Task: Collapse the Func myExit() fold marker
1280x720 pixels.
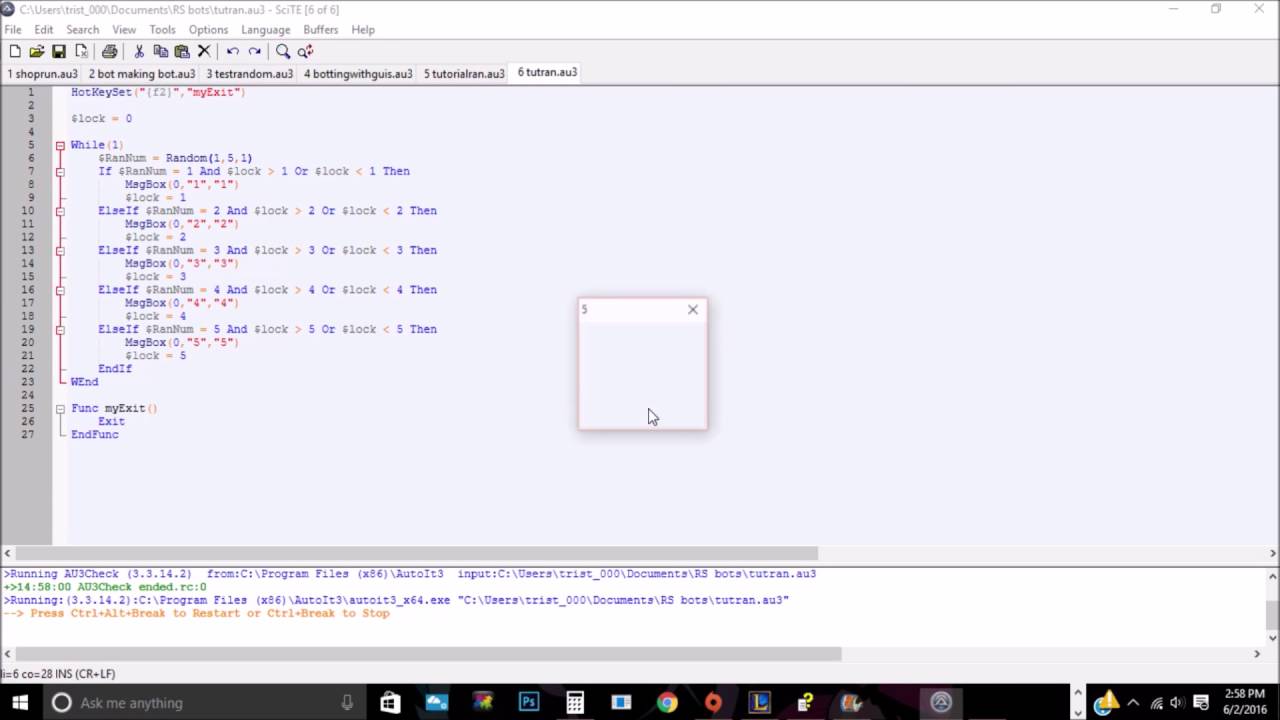Action: point(60,408)
